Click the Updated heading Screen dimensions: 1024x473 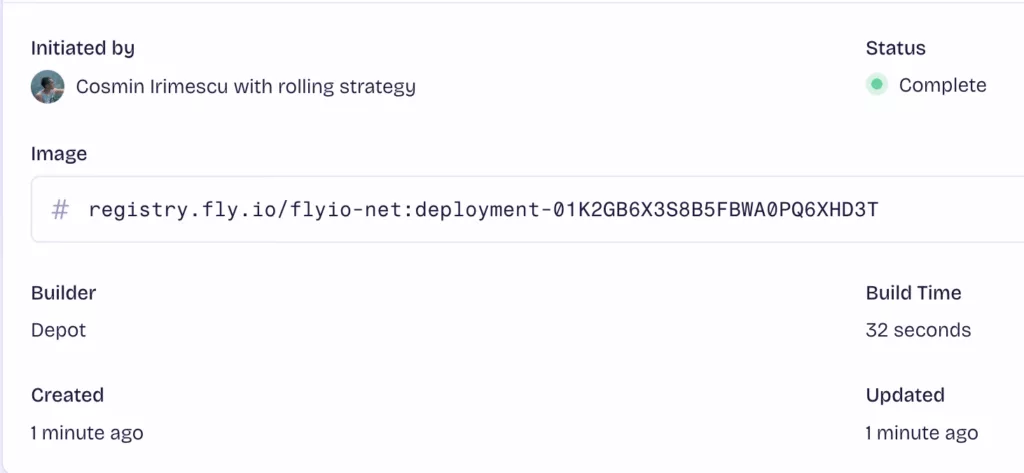point(904,395)
